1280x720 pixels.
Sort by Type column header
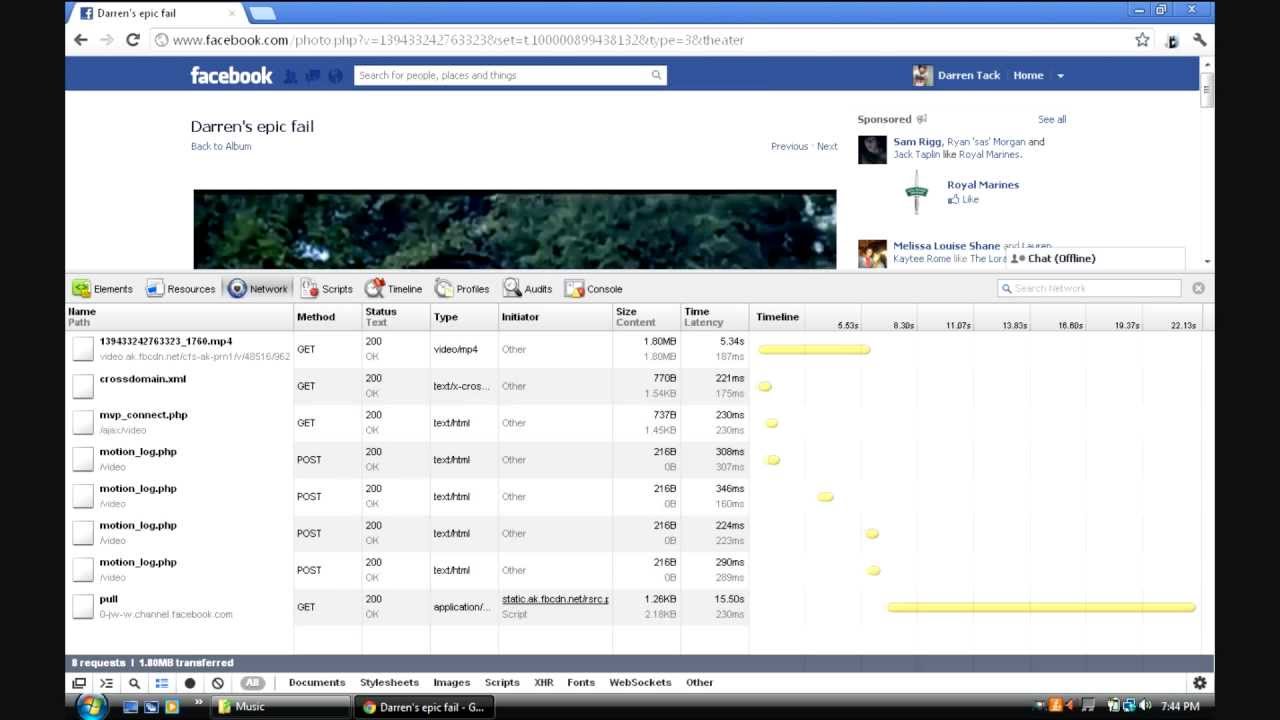(464, 317)
